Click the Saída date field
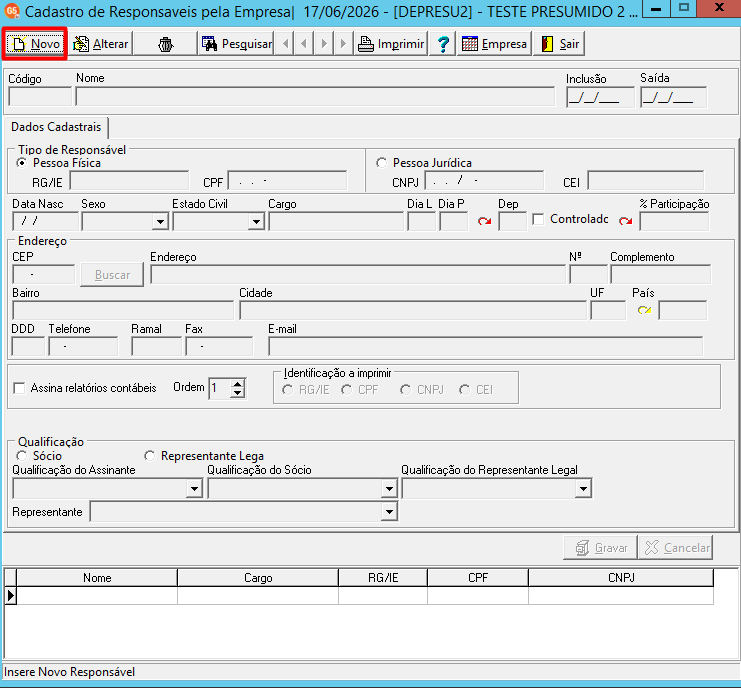The height and width of the screenshot is (688, 741). 673,98
